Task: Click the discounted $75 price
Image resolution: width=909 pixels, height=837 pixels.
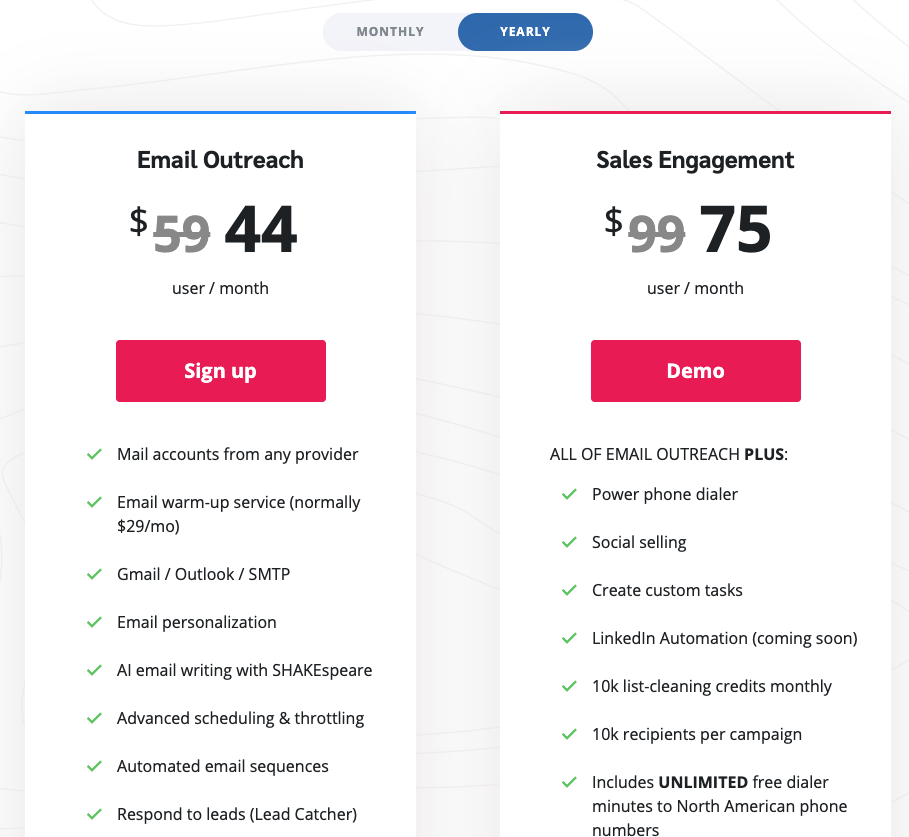Action: tap(735, 230)
